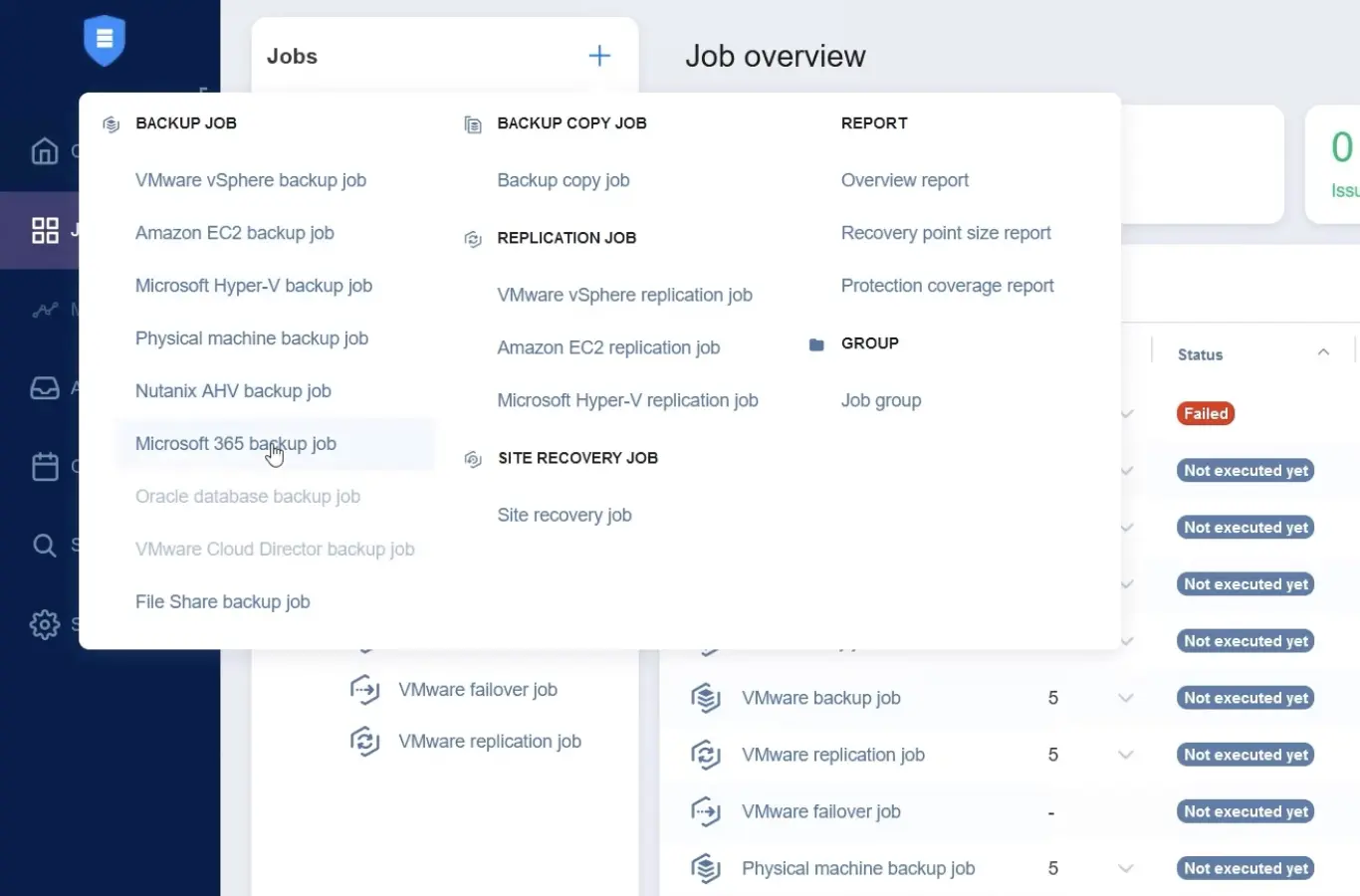Toggle Status column sort arrow

[1323, 352]
